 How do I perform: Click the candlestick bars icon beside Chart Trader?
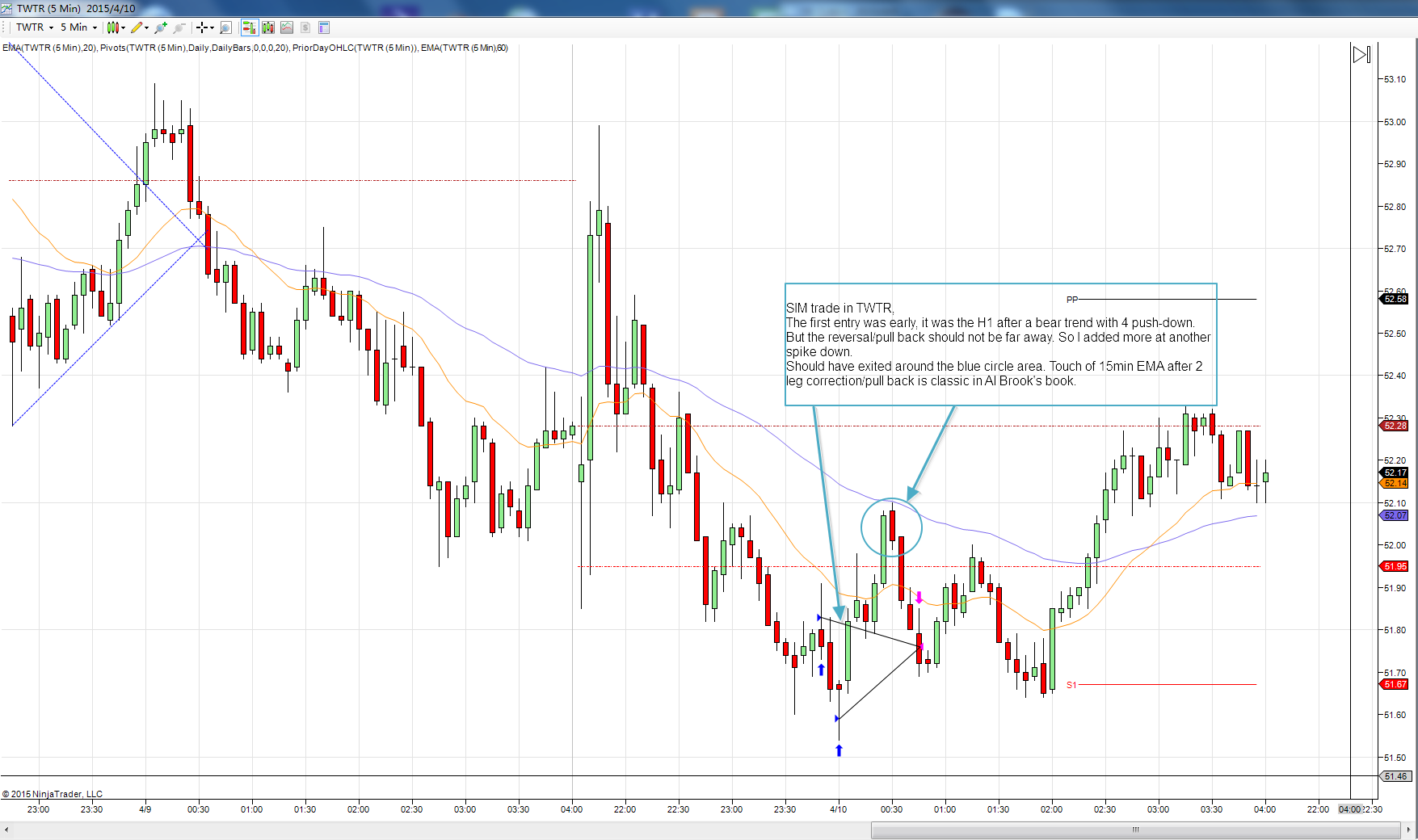coord(268,27)
